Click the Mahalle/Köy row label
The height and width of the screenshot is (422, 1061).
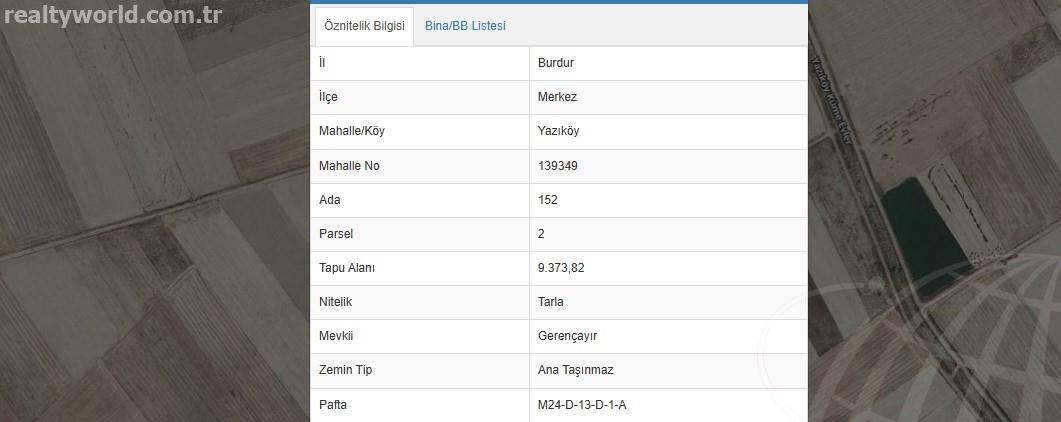click(x=351, y=131)
